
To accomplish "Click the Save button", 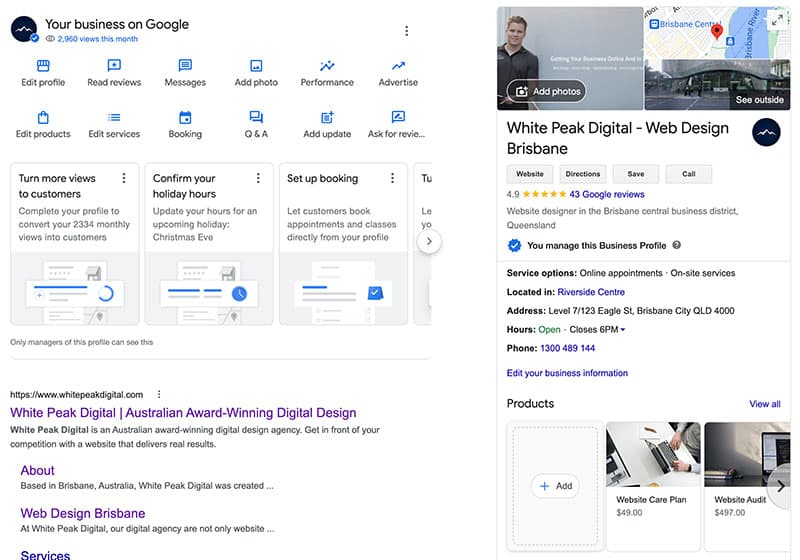I will (x=636, y=174).
